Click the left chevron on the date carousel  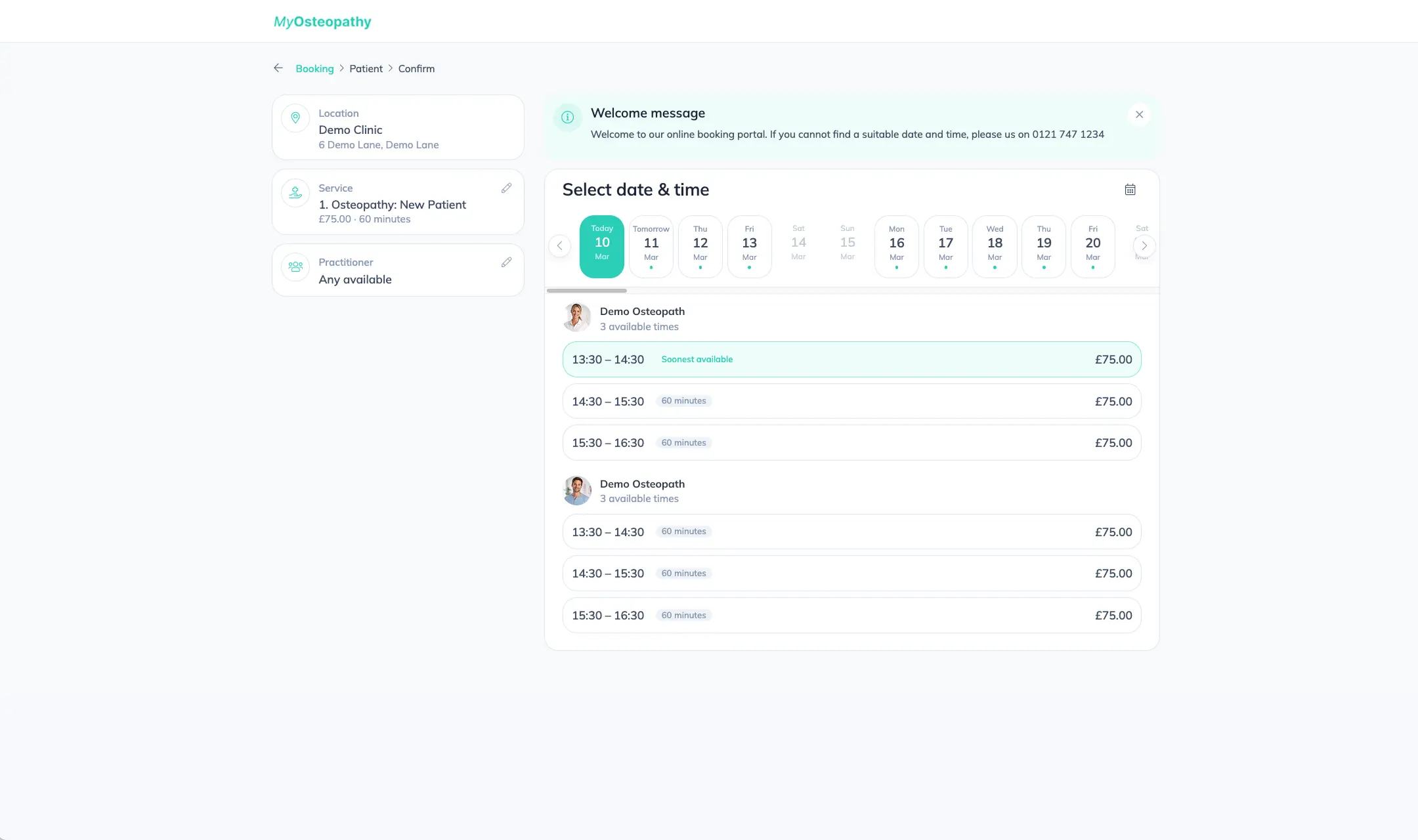559,245
